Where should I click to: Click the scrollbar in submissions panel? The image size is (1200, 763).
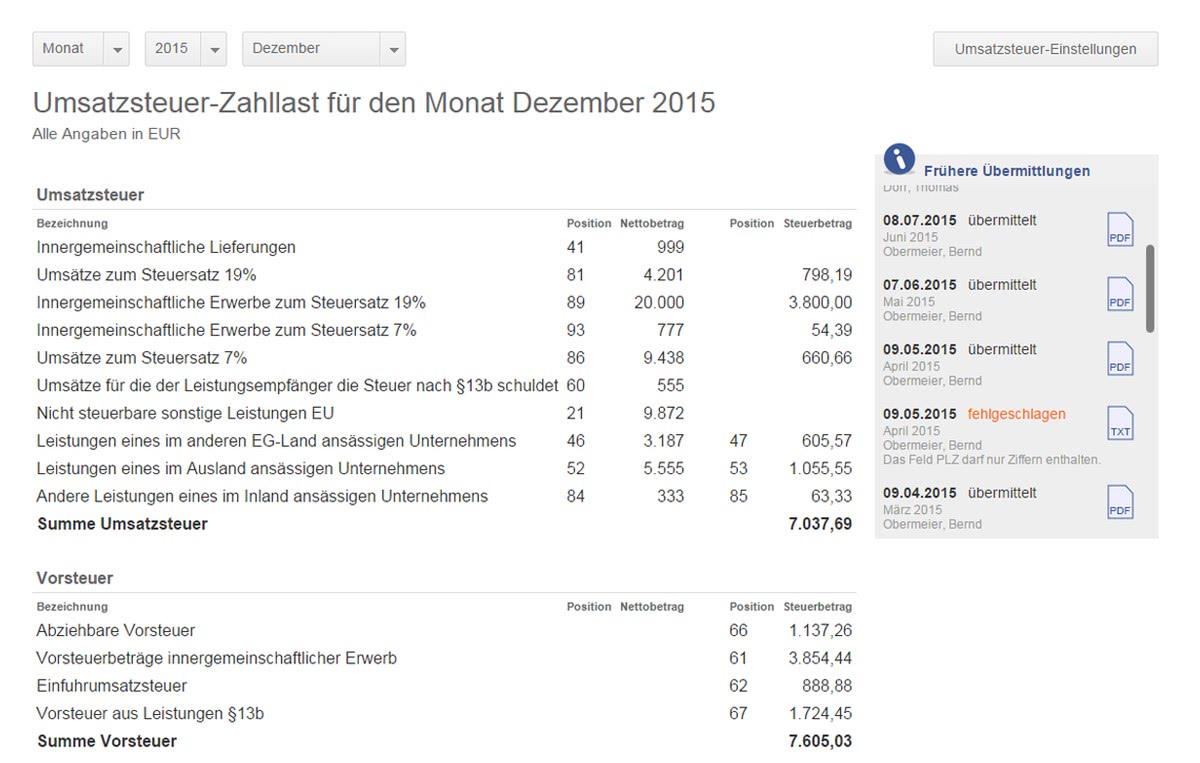1150,288
